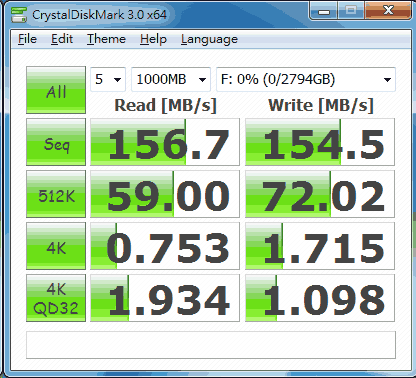Open the File menu
The width and height of the screenshot is (416, 378).
[x=27, y=39]
